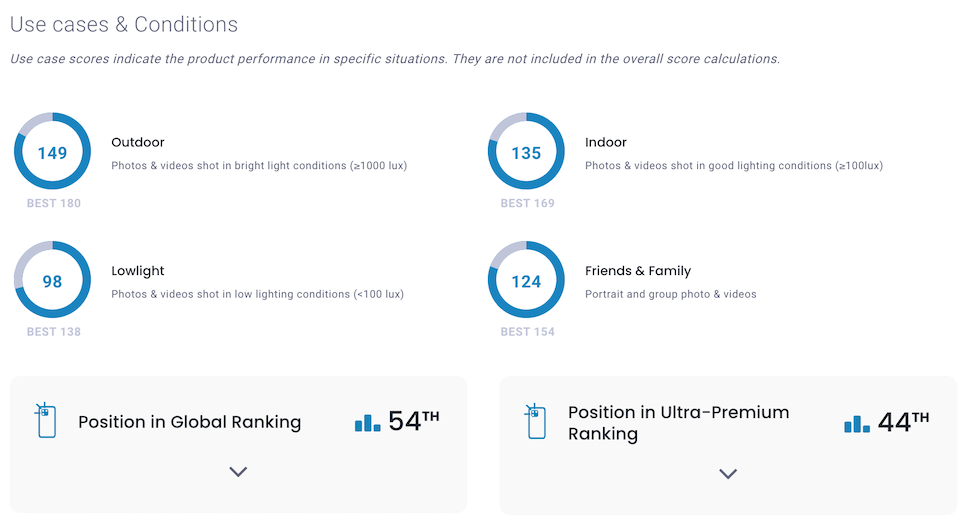Click the BEST 138 label under Lowlight
The image size is (968, 528).
click(53, 331)
